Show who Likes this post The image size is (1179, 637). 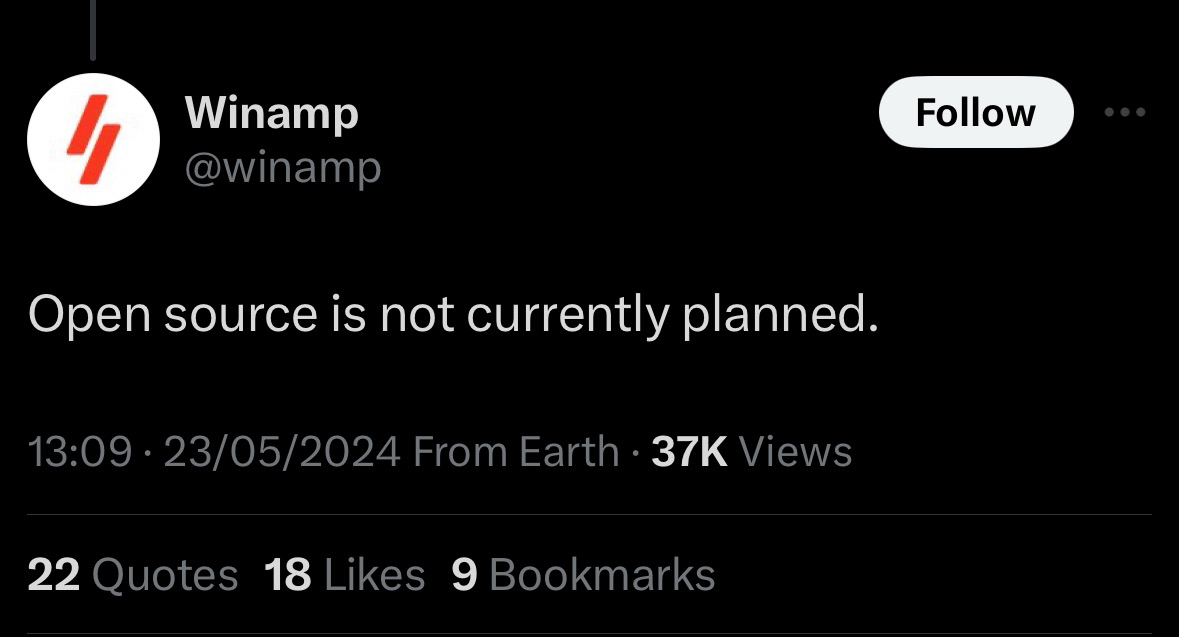click(x=374, y=575)
